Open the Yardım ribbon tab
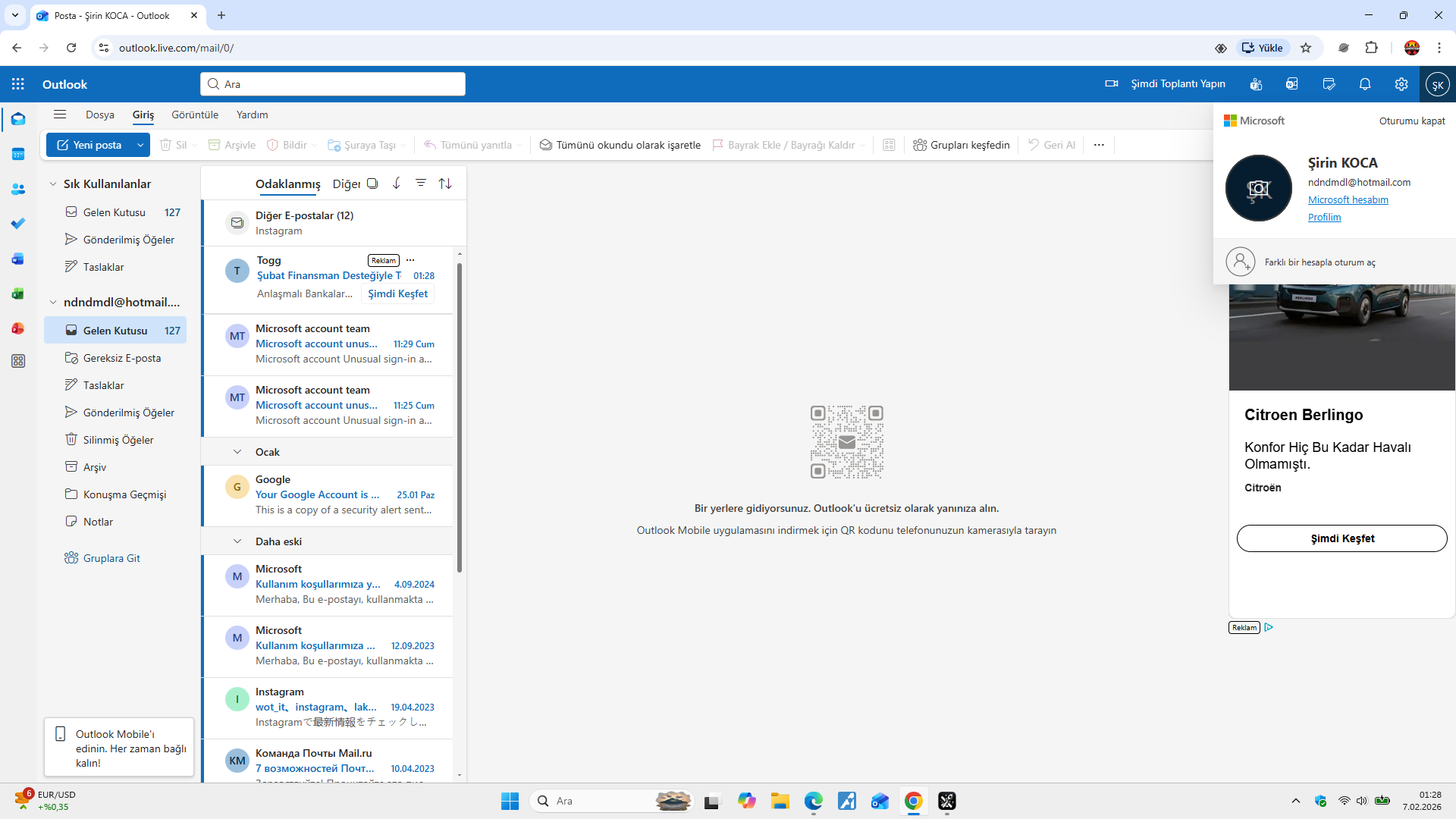 pos(253,115)
